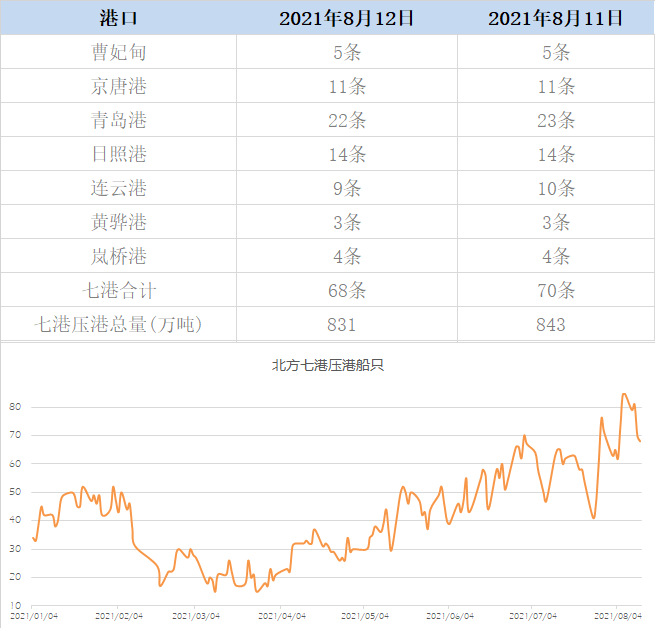Select the 黄骅港 port name cell
The image size is (655, 628).
click(119, 222)
